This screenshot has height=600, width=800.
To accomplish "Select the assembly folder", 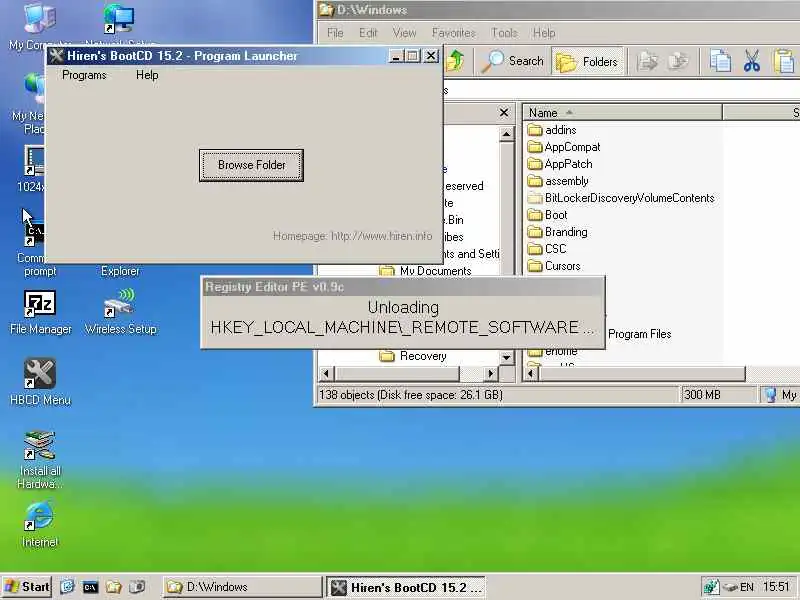I will pyautogui.click(x=558, y=181).
